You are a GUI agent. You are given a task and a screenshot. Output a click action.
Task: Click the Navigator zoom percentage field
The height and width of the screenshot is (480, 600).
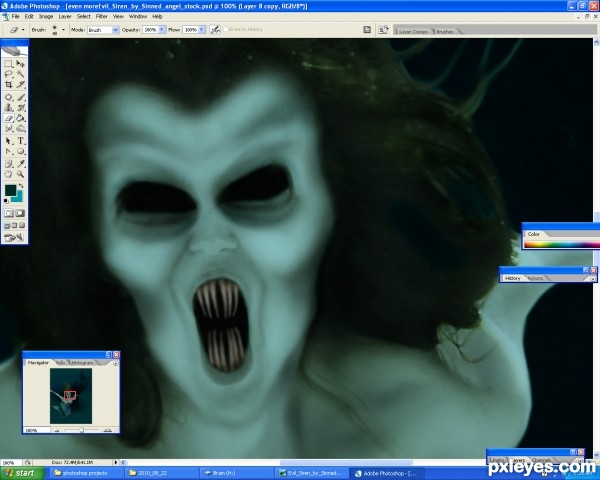coord(36,430)
